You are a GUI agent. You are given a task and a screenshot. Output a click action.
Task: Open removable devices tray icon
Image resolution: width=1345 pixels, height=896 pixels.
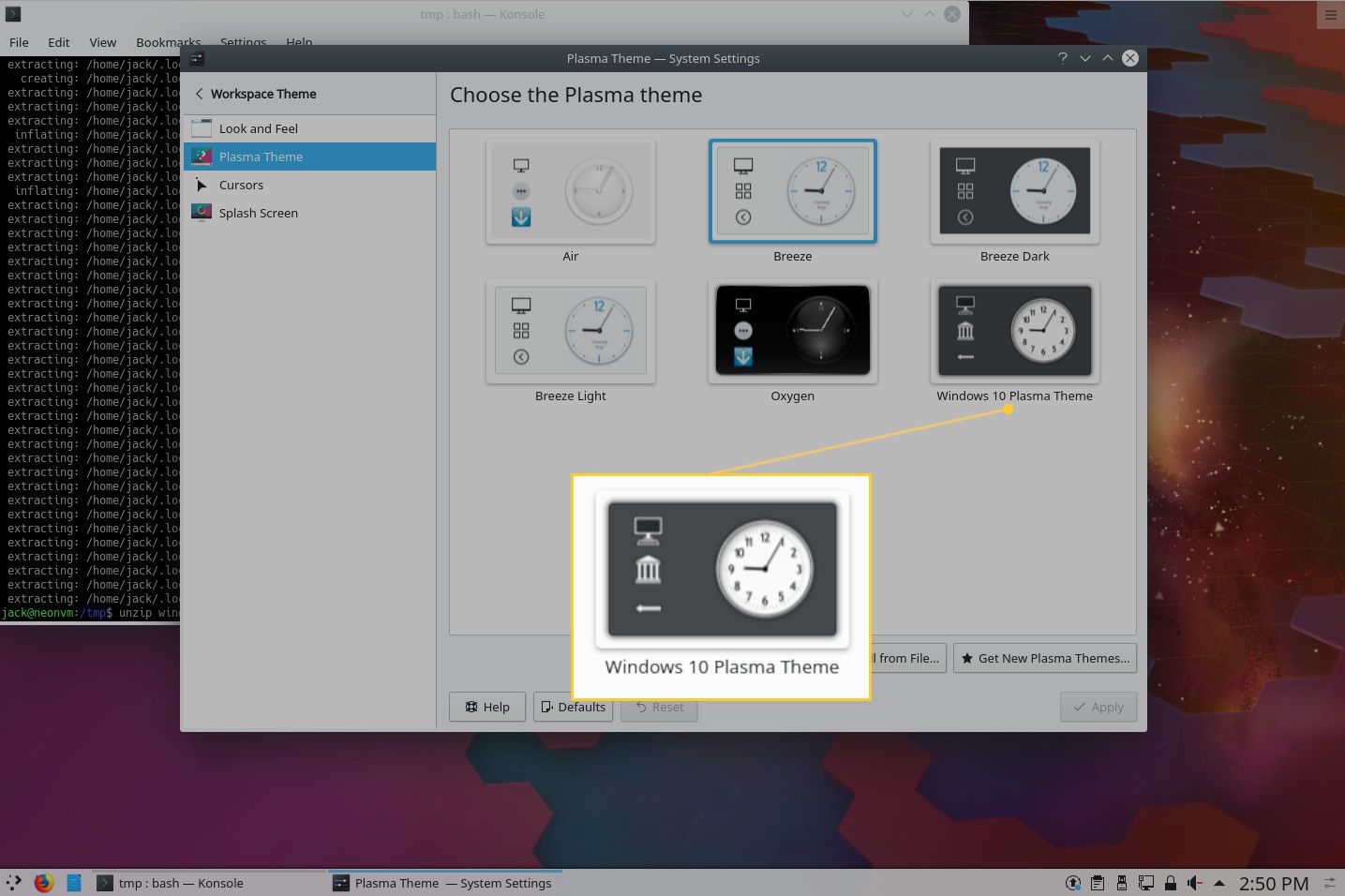click(x=1122, y=883)
